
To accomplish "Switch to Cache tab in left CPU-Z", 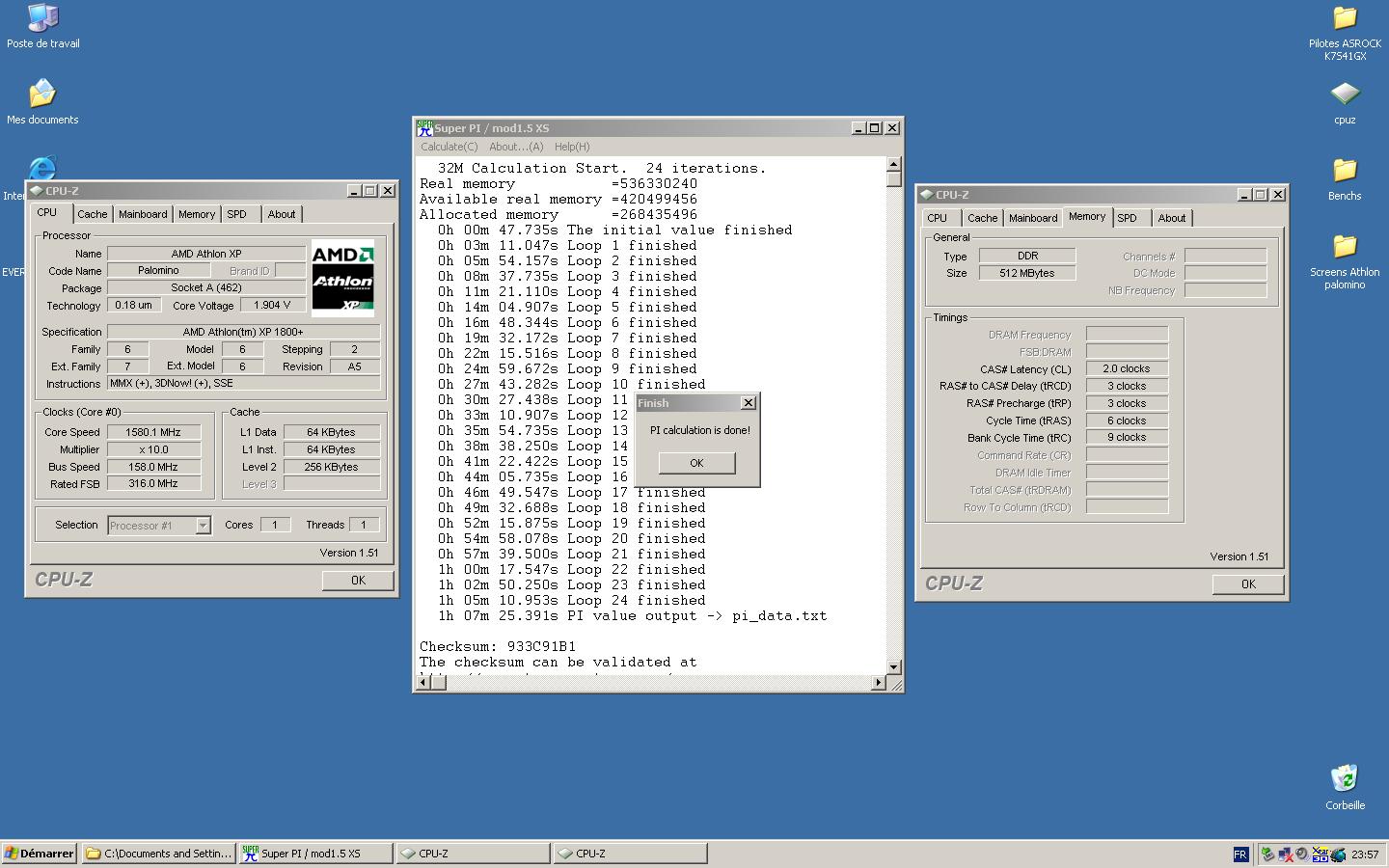I will [x=93, y=214].
